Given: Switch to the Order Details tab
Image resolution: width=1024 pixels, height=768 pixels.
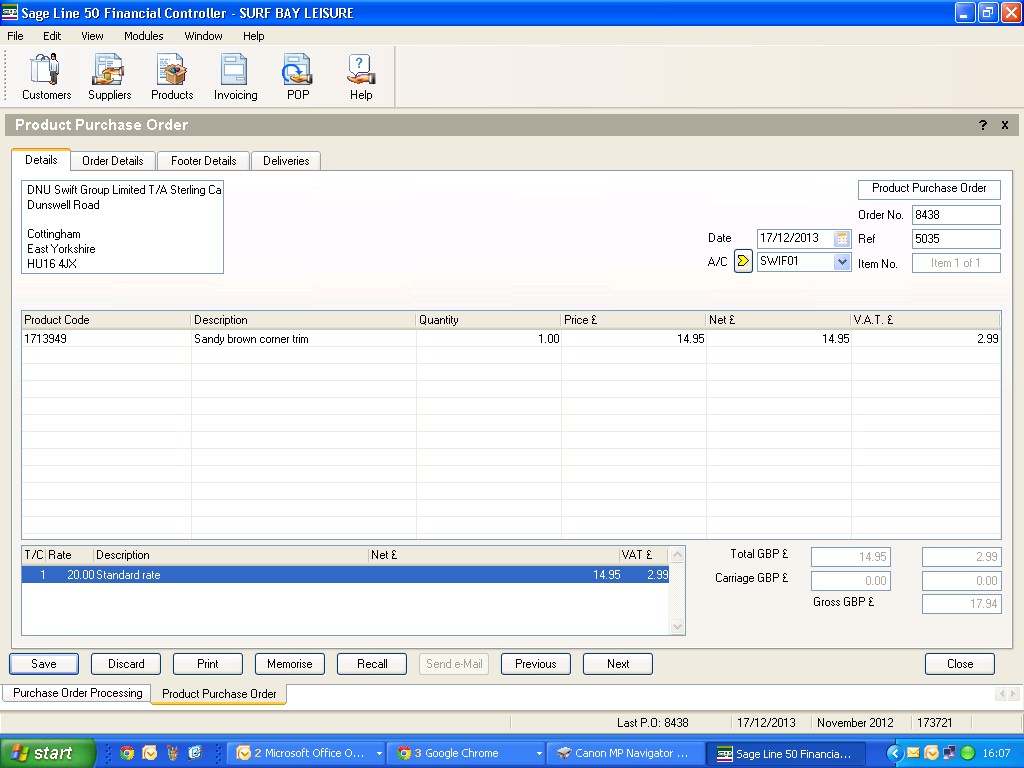Looking at the screenshot, I should [113, 161].
